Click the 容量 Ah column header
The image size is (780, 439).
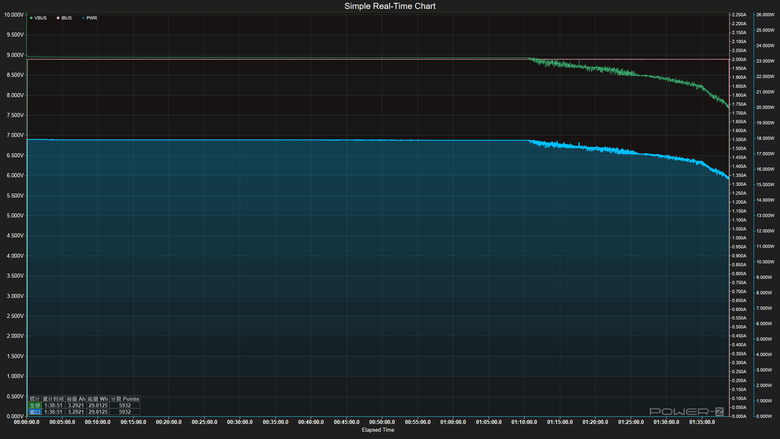[x=76, y=399]
